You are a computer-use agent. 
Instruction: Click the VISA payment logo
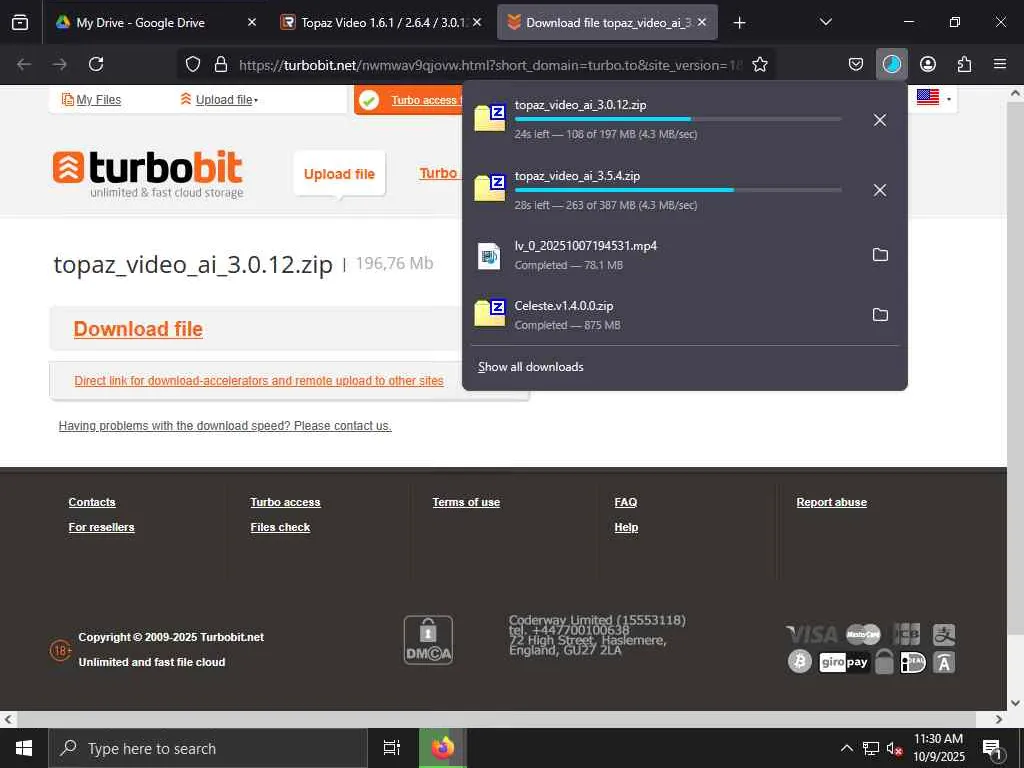(x=812, y=634)
